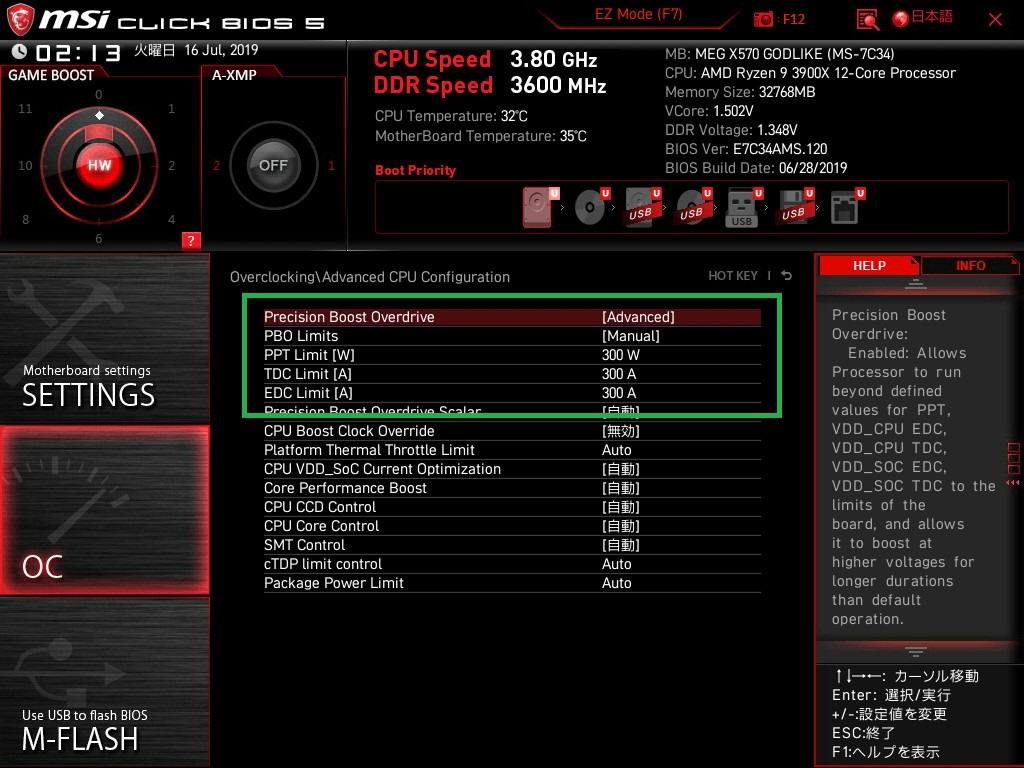
Task: Change CPU VDD_SoC Current Optimization value
Action: point(620,469)
